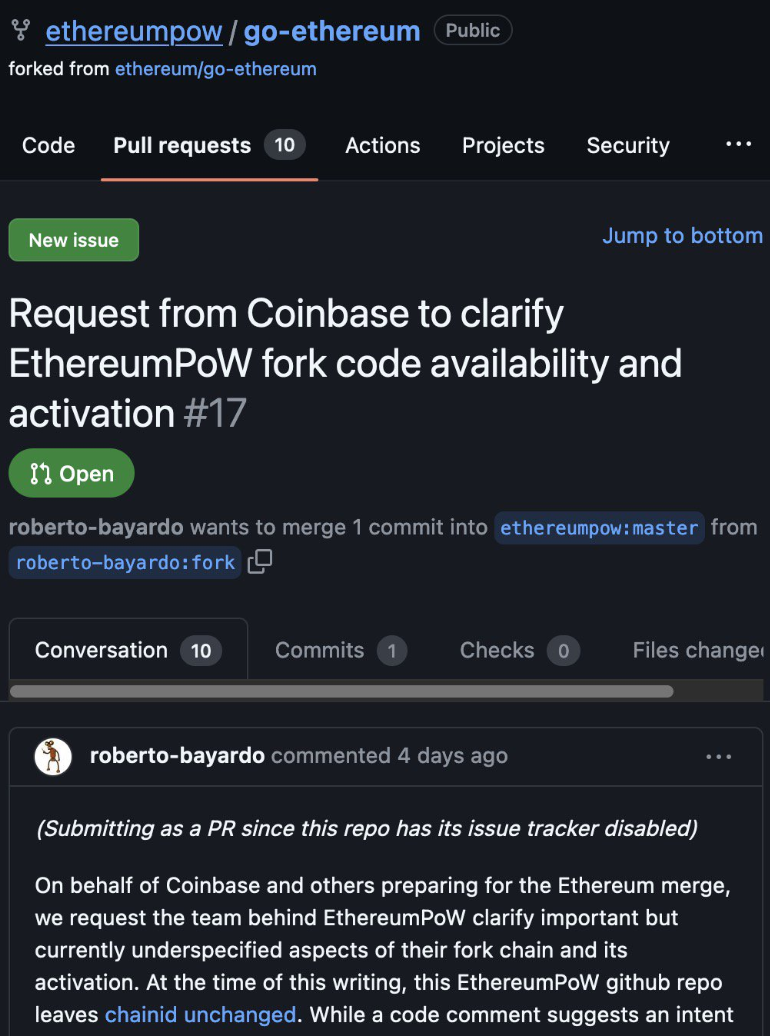Image resolution: width=770 pixels, height=1036 pixels.
Task: Copy the roberto-bayardo:fork branch name
Action: pyautogui.click(x=260, y=562)
